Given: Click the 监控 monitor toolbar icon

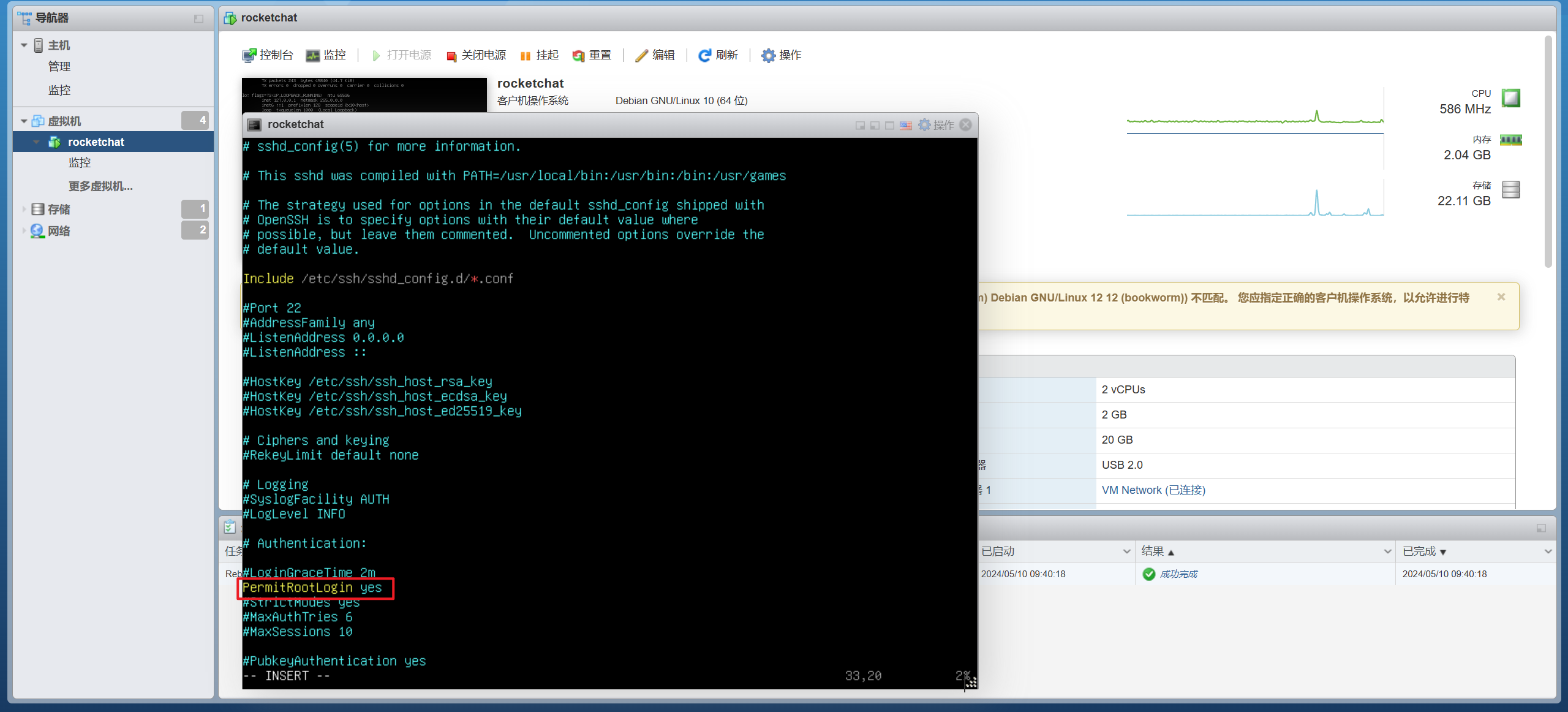Looking at the screenshot, I should coord(326,55).
